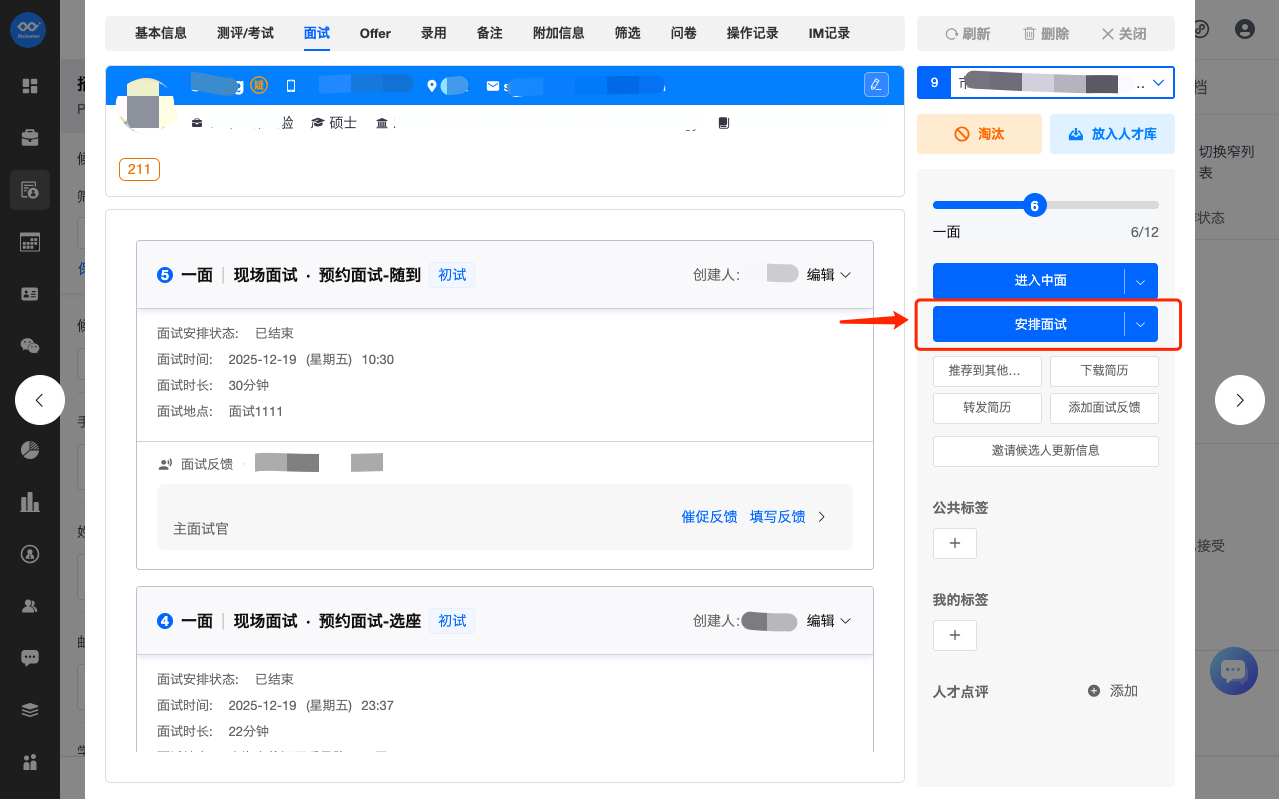Open the two-people group icon in sidebar
This screenshot has width=1279, height=799.
coord(30,605)
